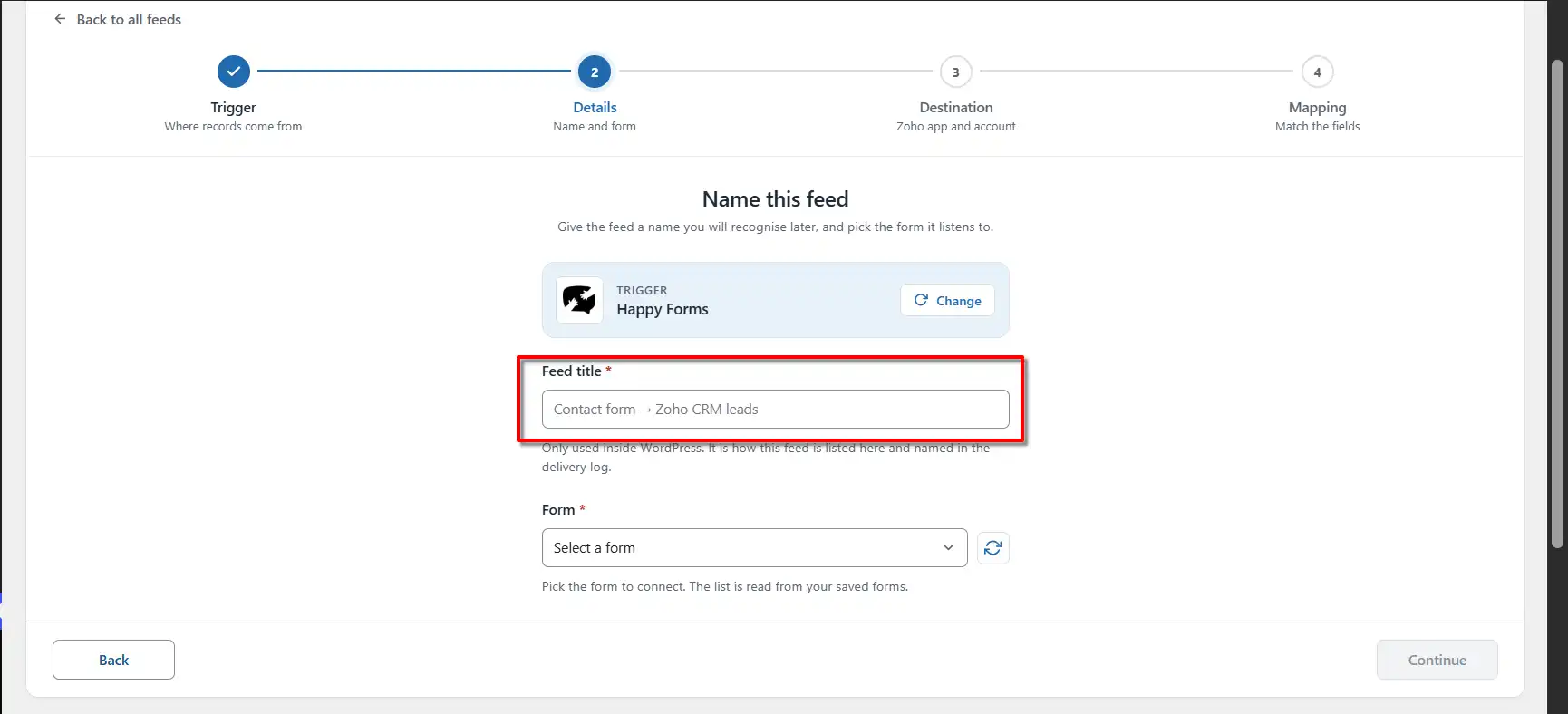The image size is (1568, 714).
Task: Click the Mapping step label
Action: coord(1318,107)
